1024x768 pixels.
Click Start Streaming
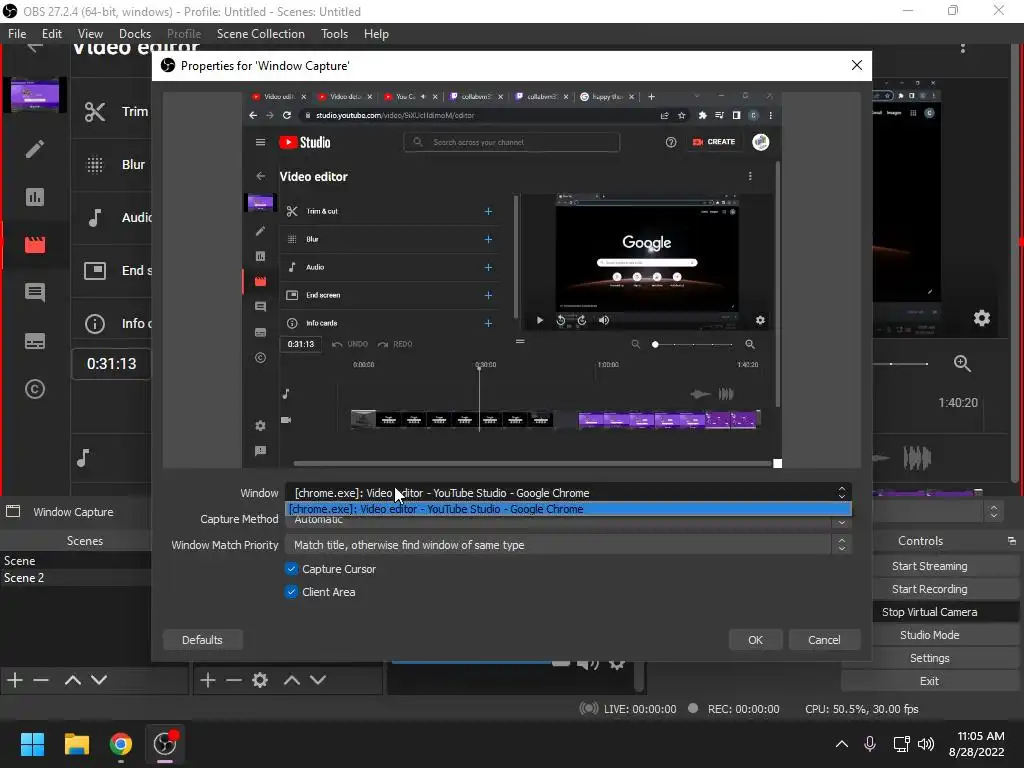930,566
